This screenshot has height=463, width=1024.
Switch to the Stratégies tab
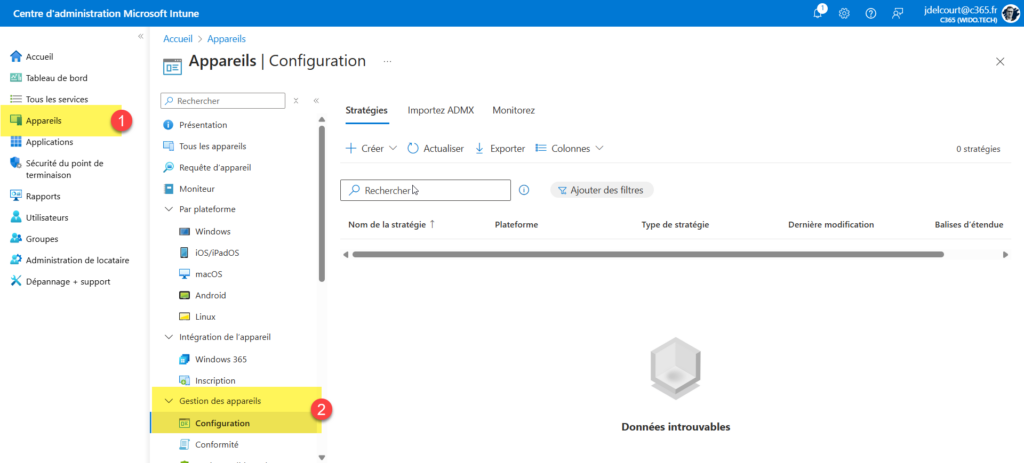[x=366, y=110]
